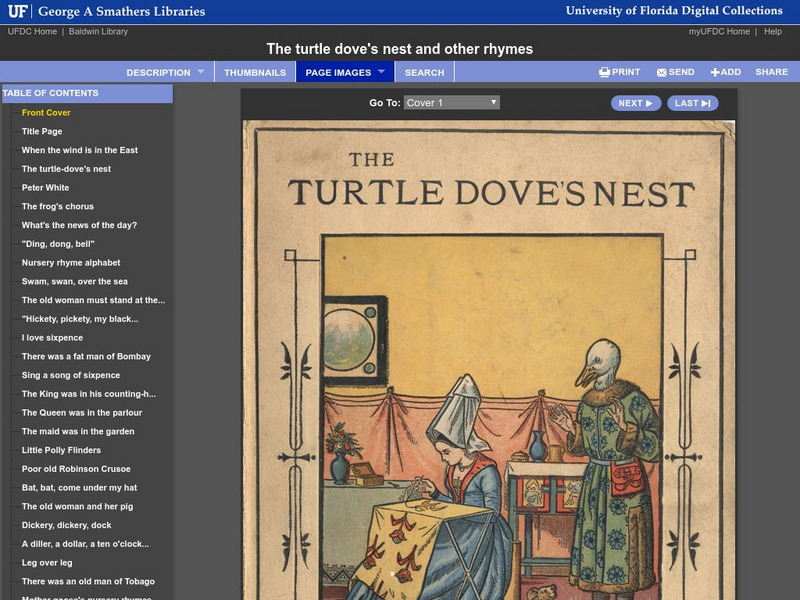
Task: Go to next page with NEXT button
Action: (x=635, y=103)
